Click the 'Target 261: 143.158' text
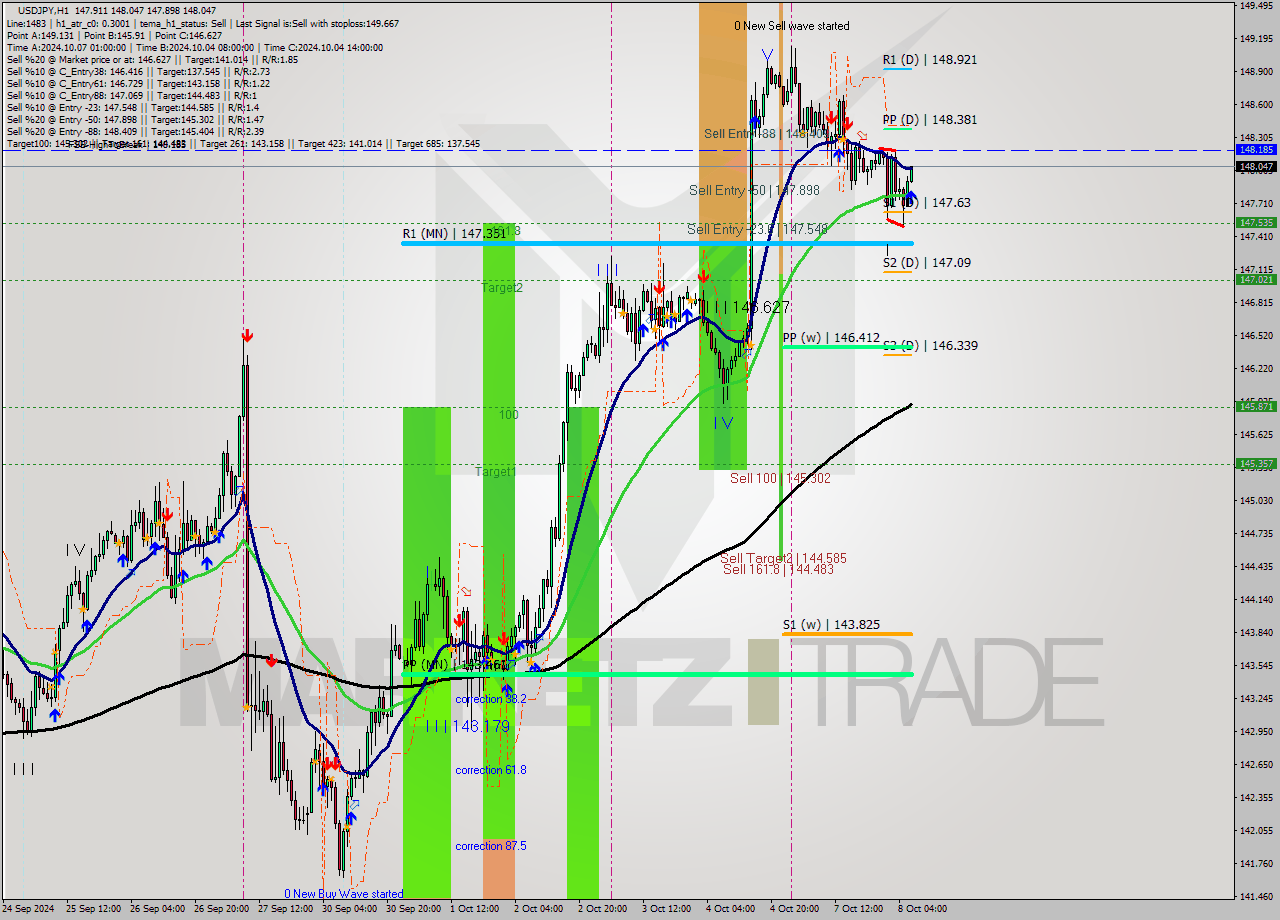Viewport: 1280px width, 920px height. click(x=242, y=144)
